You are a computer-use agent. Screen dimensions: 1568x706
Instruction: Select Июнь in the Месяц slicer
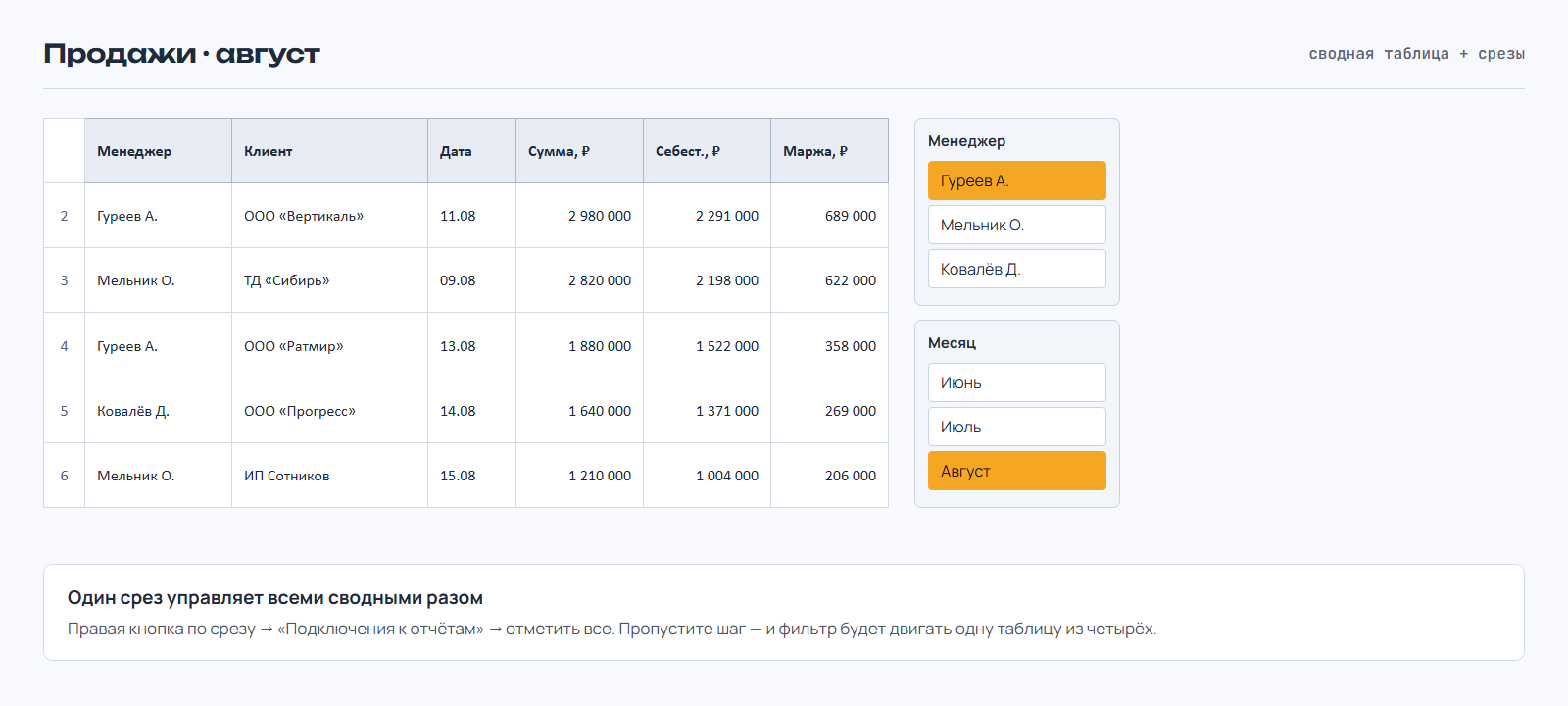[1016, 382]
